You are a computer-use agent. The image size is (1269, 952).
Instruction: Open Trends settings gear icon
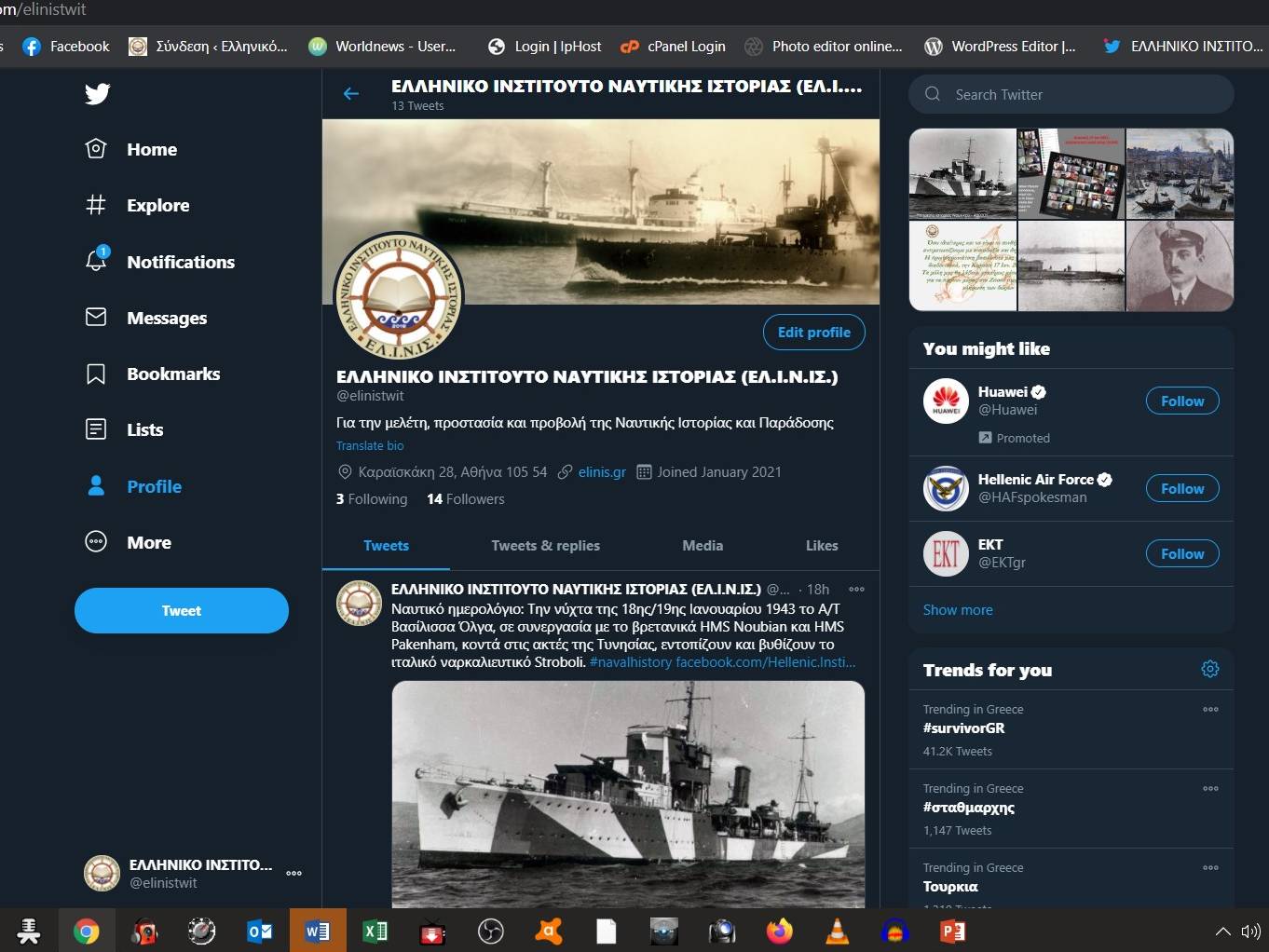[1209, 669]
